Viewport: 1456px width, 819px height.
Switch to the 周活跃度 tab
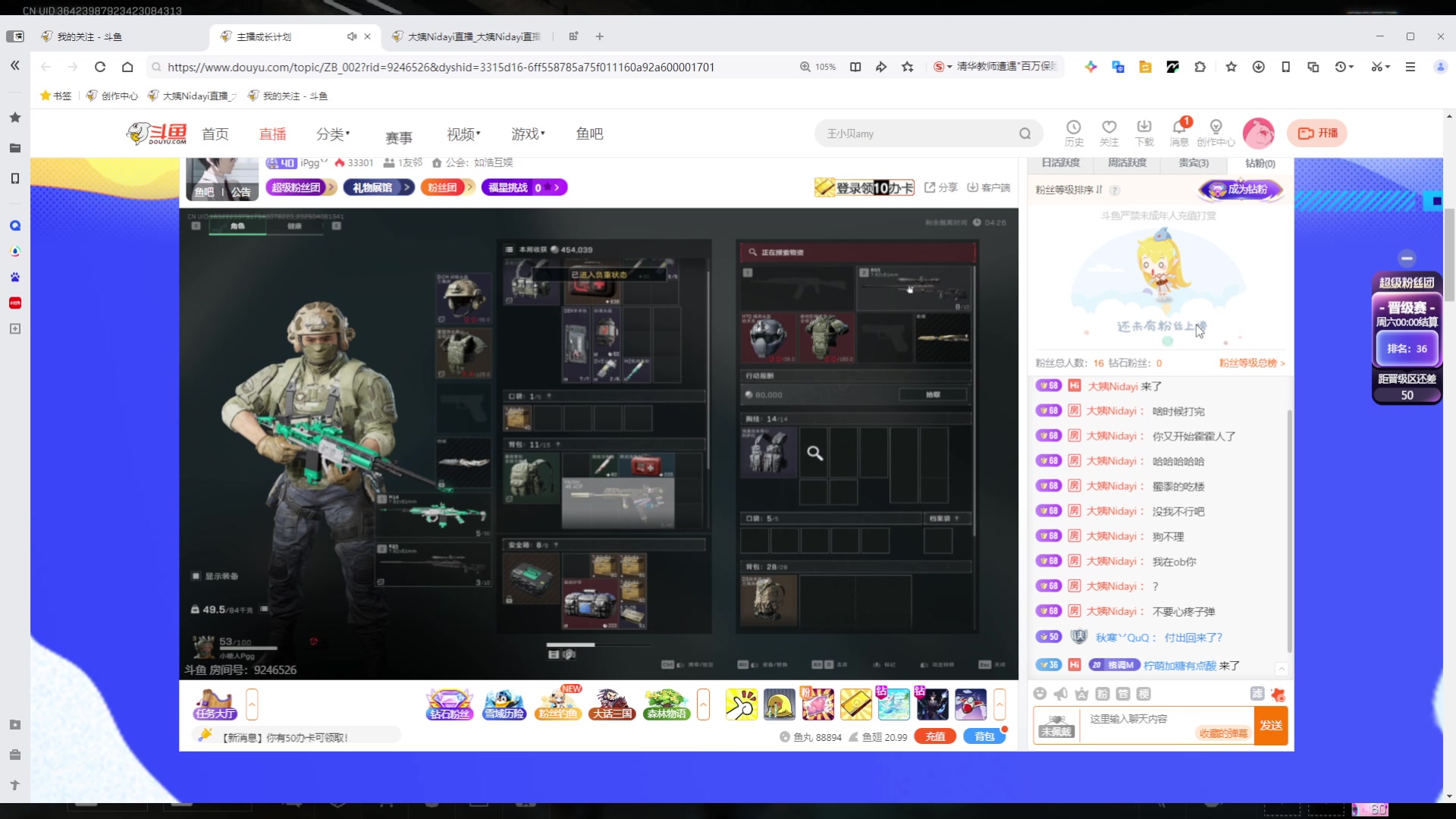coord(1127,163)
